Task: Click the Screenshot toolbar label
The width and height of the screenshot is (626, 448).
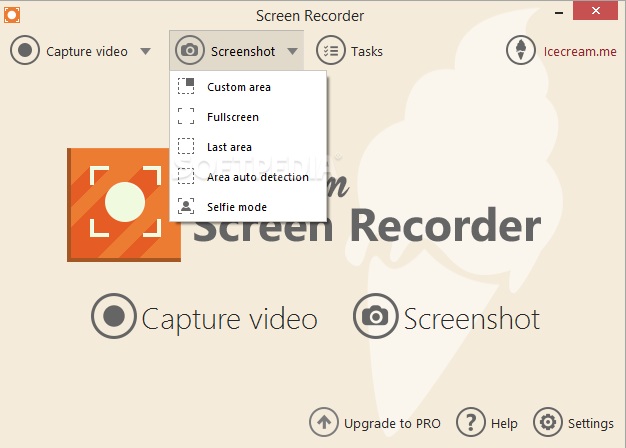Action: pos(243,52)
